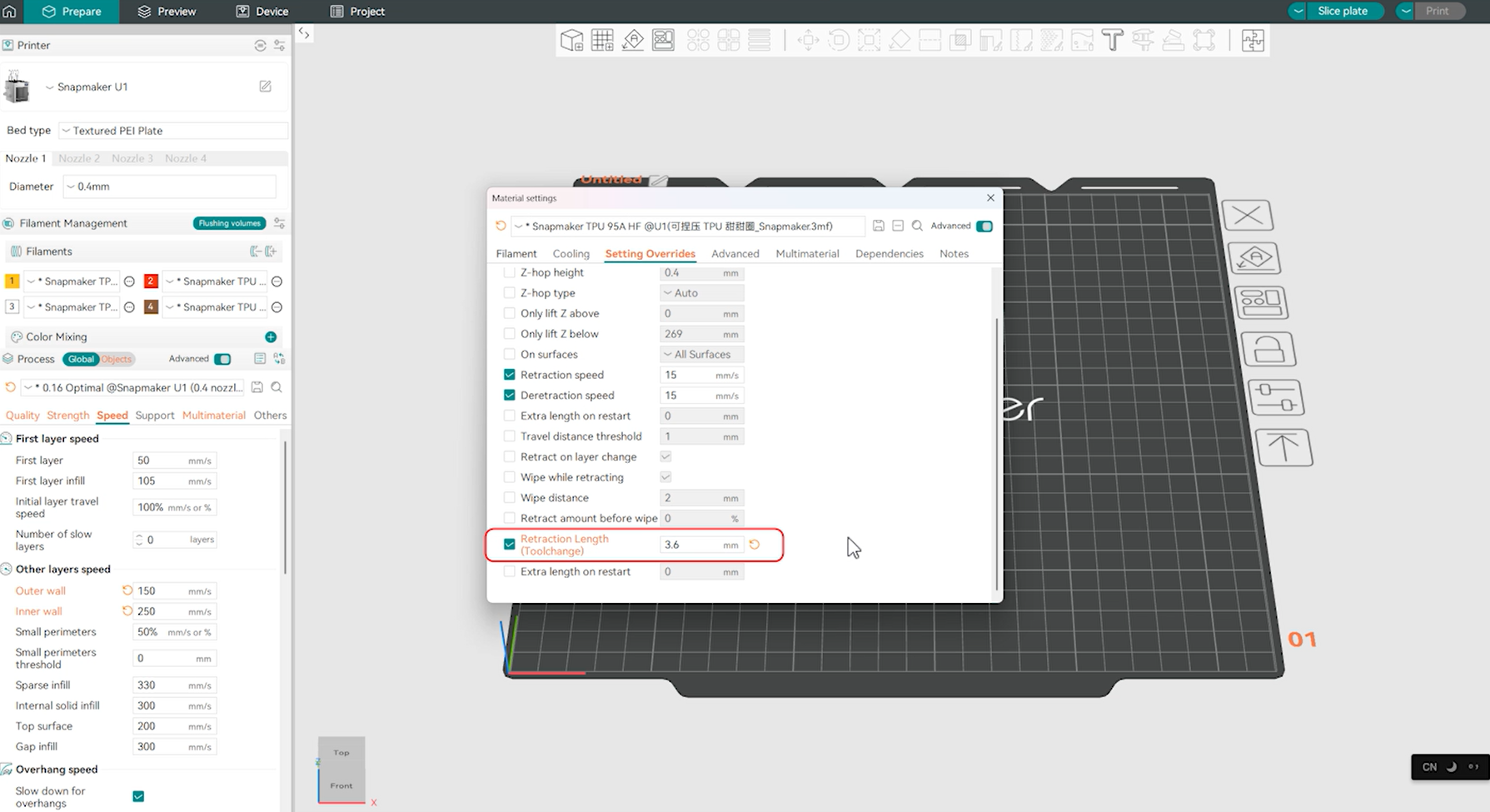The height and width of the screenshot is (812, 1490).
Task: Click the lock icon beside the plate
Action: 1268,350
